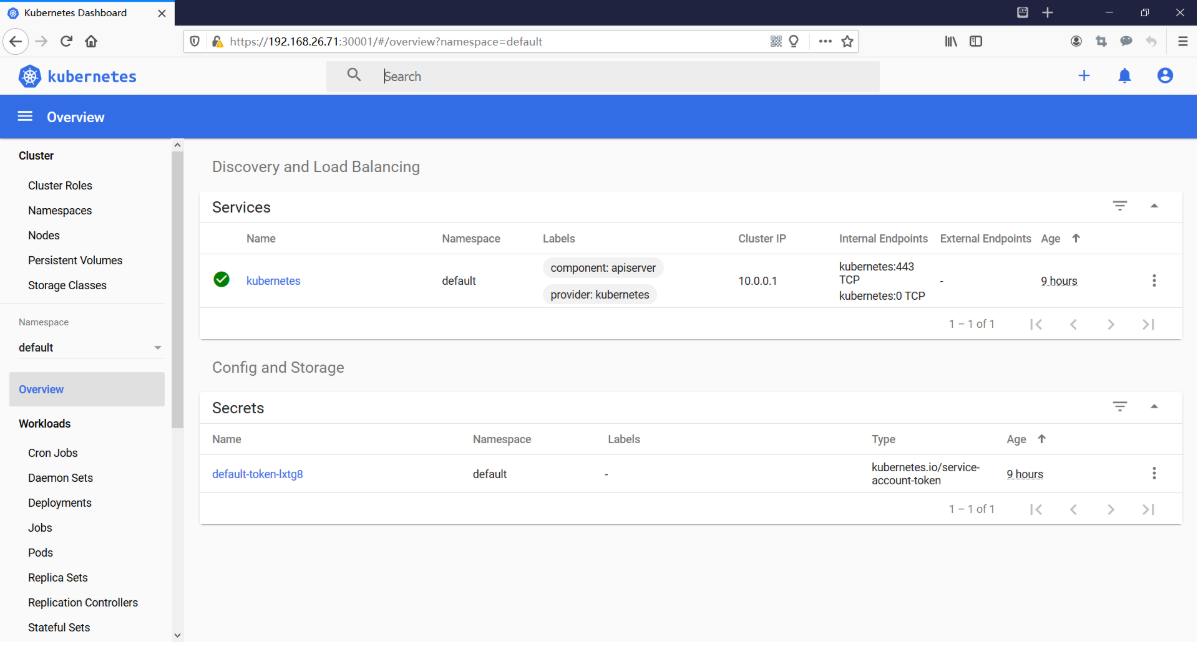The image size is (1197, 648).
Task: Open Replica Sets in sidebar
Action: pos(58,578)
